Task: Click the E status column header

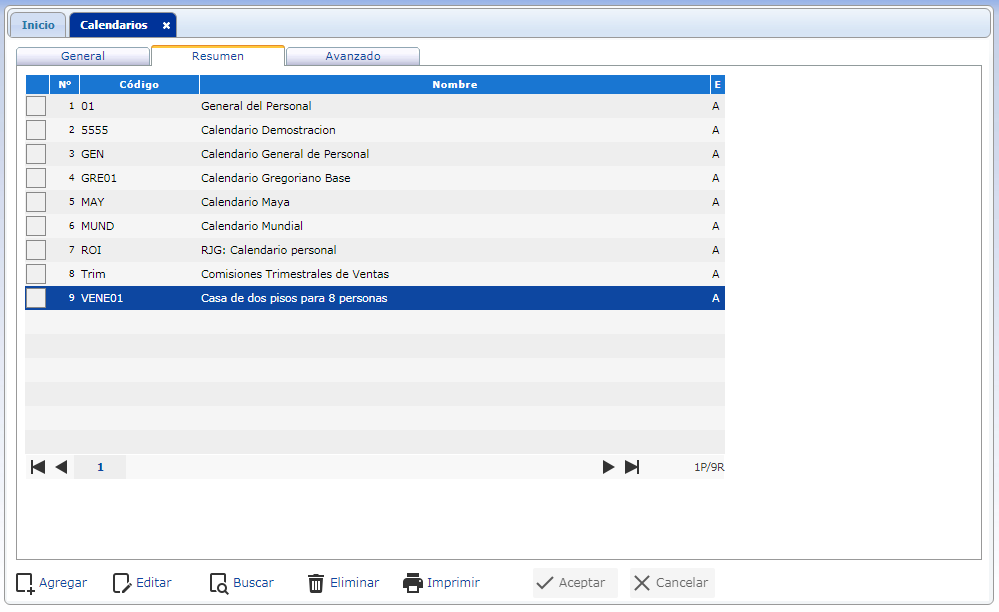Action: (x=717, y=85)
